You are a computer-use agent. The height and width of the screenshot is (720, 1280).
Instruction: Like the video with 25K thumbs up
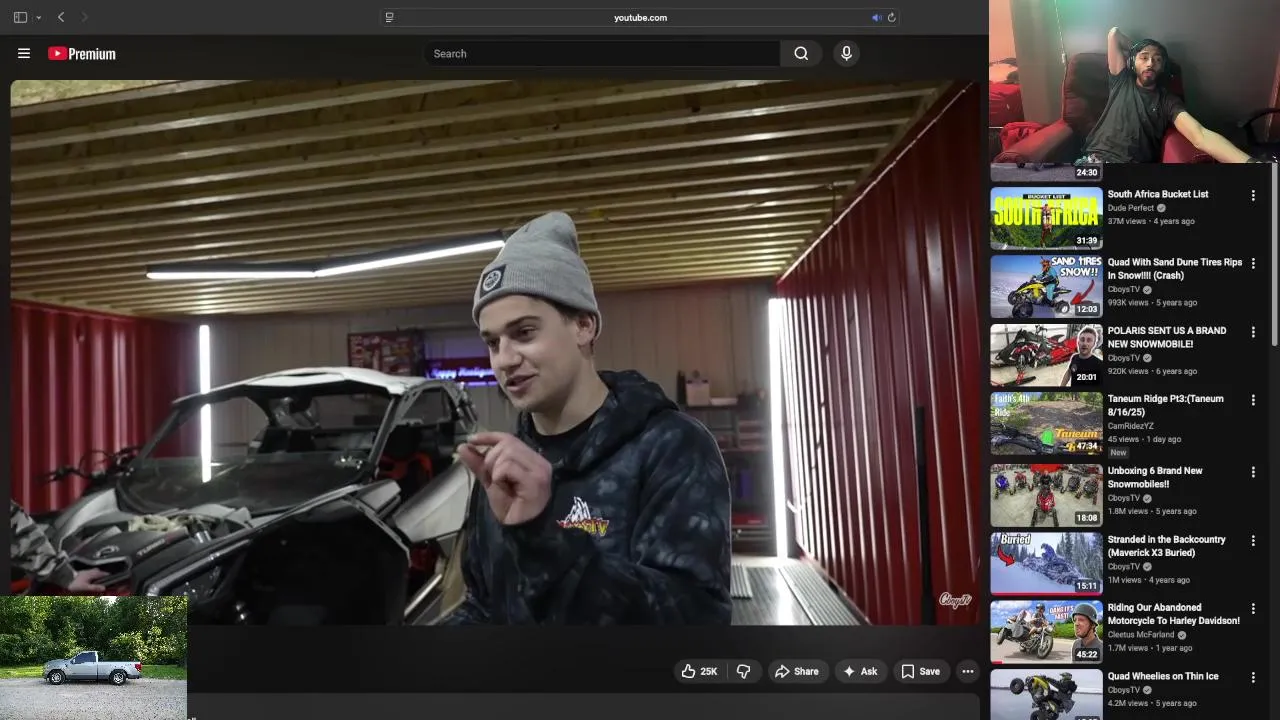pos(699,671)
